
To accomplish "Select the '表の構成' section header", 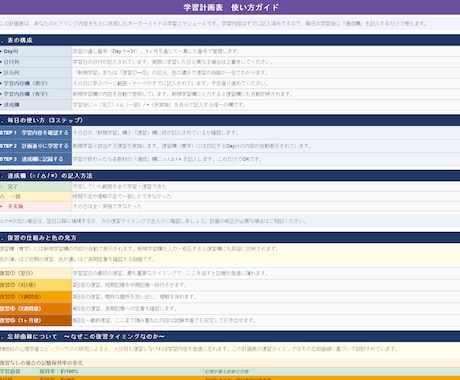I will coord(230,40).
